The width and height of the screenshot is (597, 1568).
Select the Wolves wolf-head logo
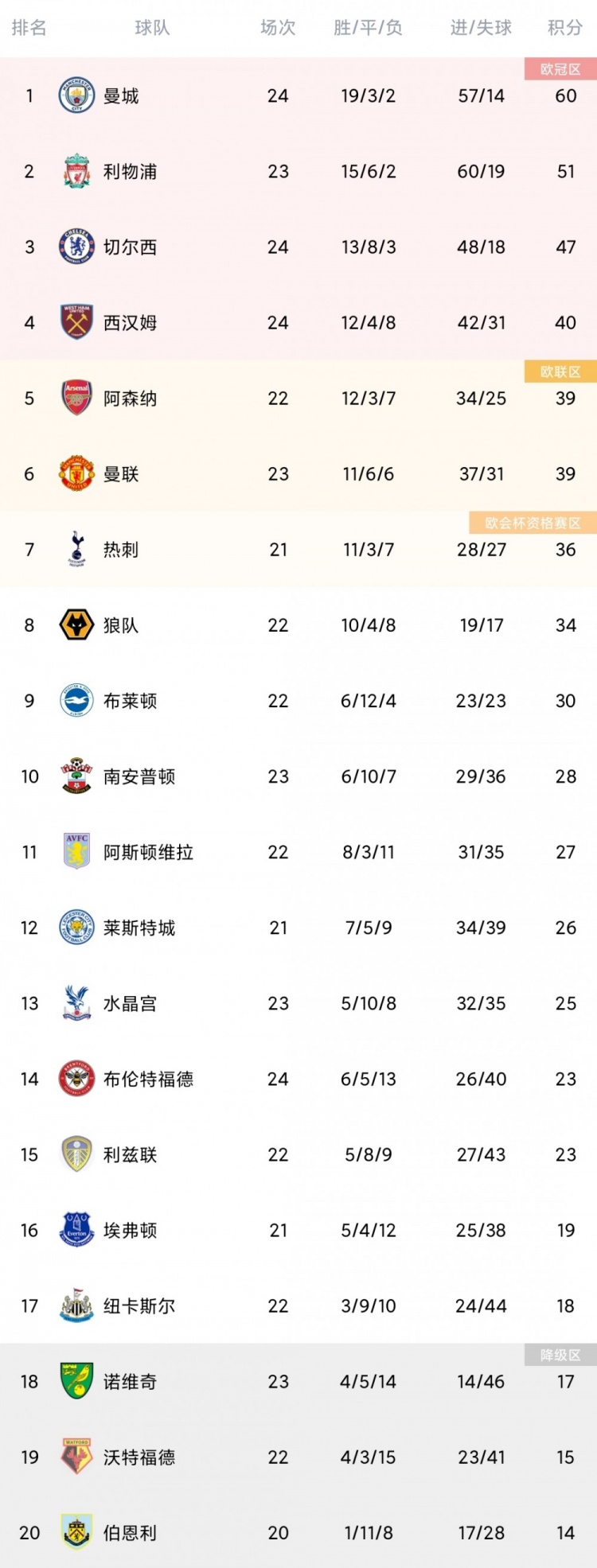[x=77, y=624]
